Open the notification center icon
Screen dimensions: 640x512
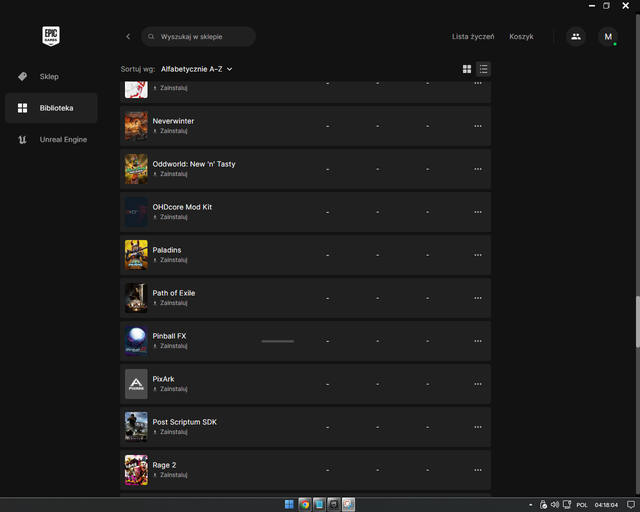click(x=631, y=505)
